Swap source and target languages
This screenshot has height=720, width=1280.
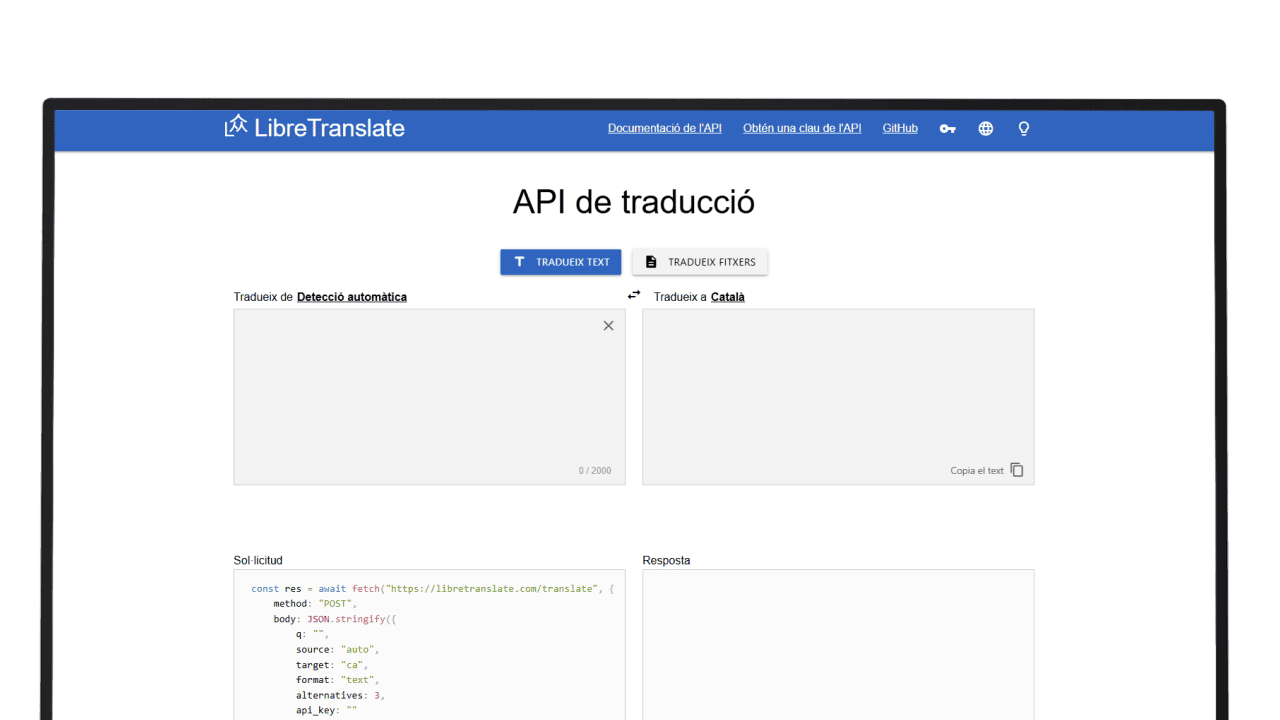[634, 295]
